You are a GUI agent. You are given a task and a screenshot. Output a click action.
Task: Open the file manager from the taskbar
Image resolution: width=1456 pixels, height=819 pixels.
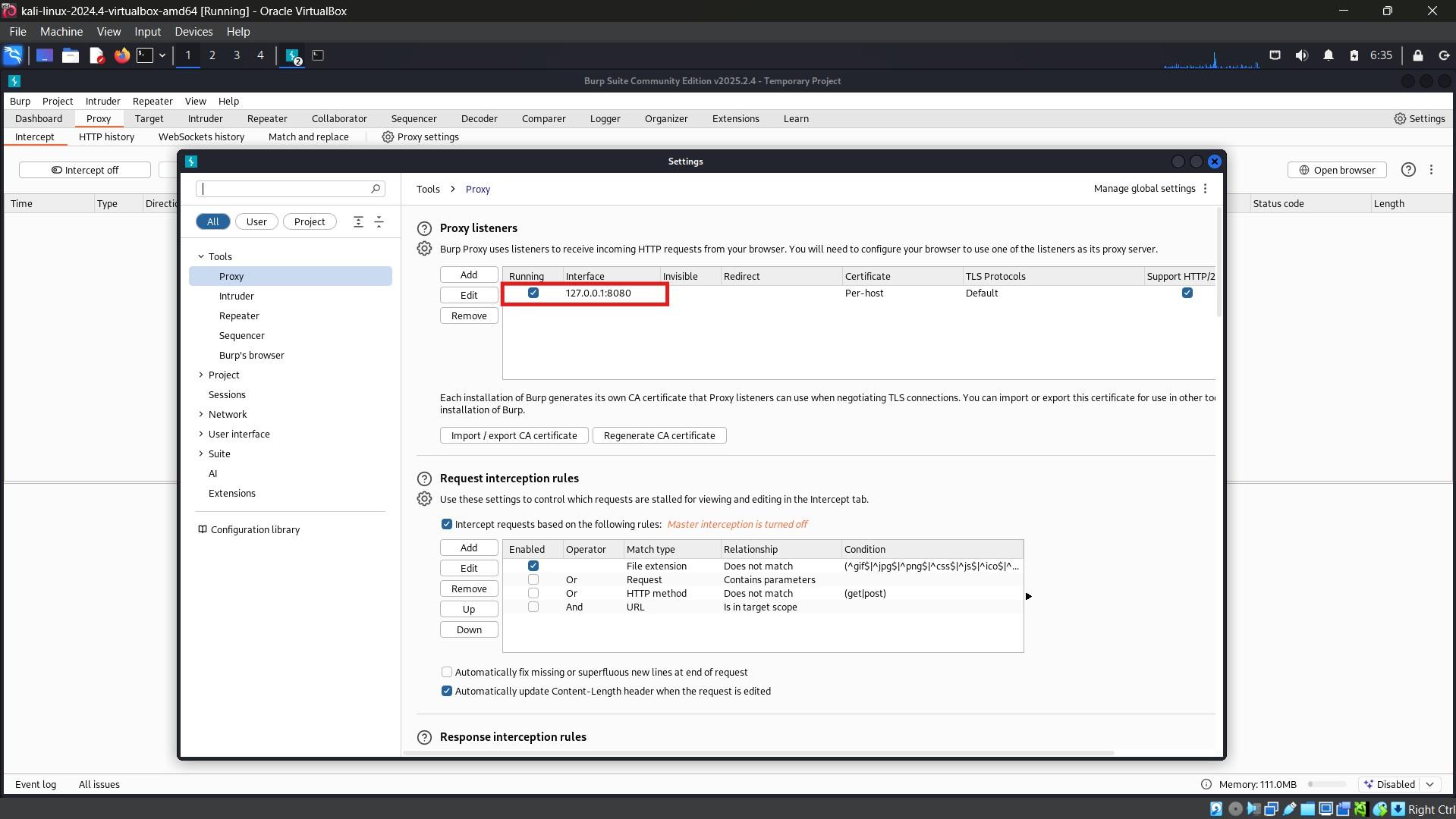coord(70,55)
